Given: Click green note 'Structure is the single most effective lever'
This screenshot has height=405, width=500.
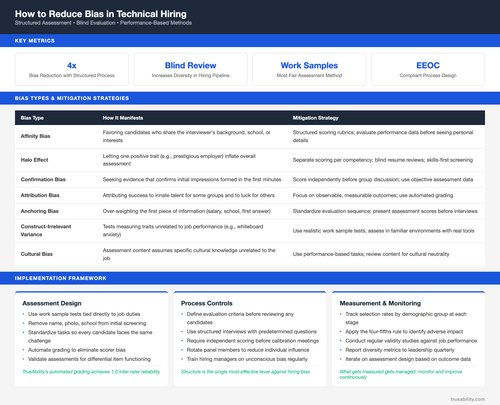Looking at the screenshot, I should (x=245, y=372).
